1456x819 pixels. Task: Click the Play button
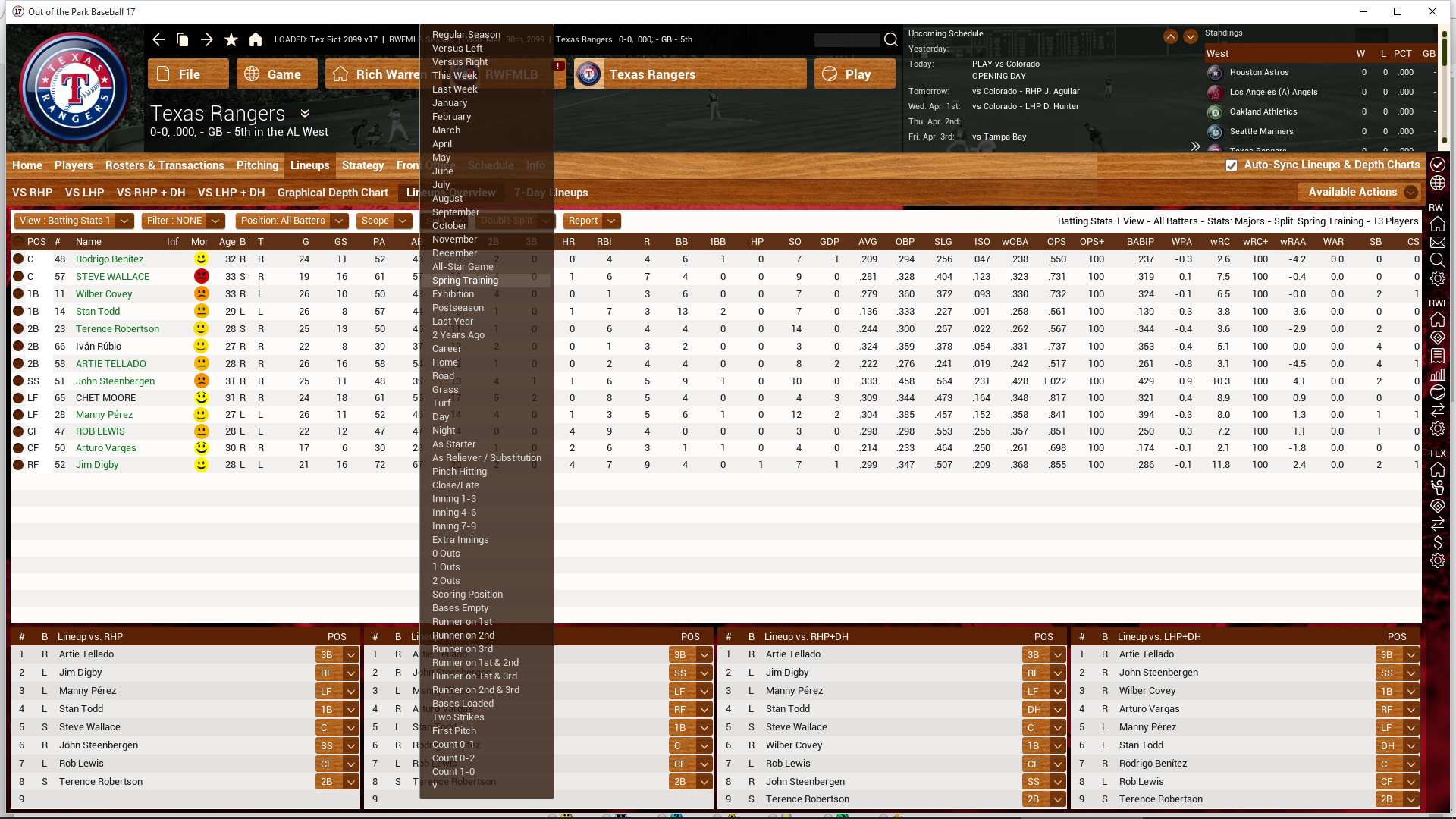click(855, 74)
